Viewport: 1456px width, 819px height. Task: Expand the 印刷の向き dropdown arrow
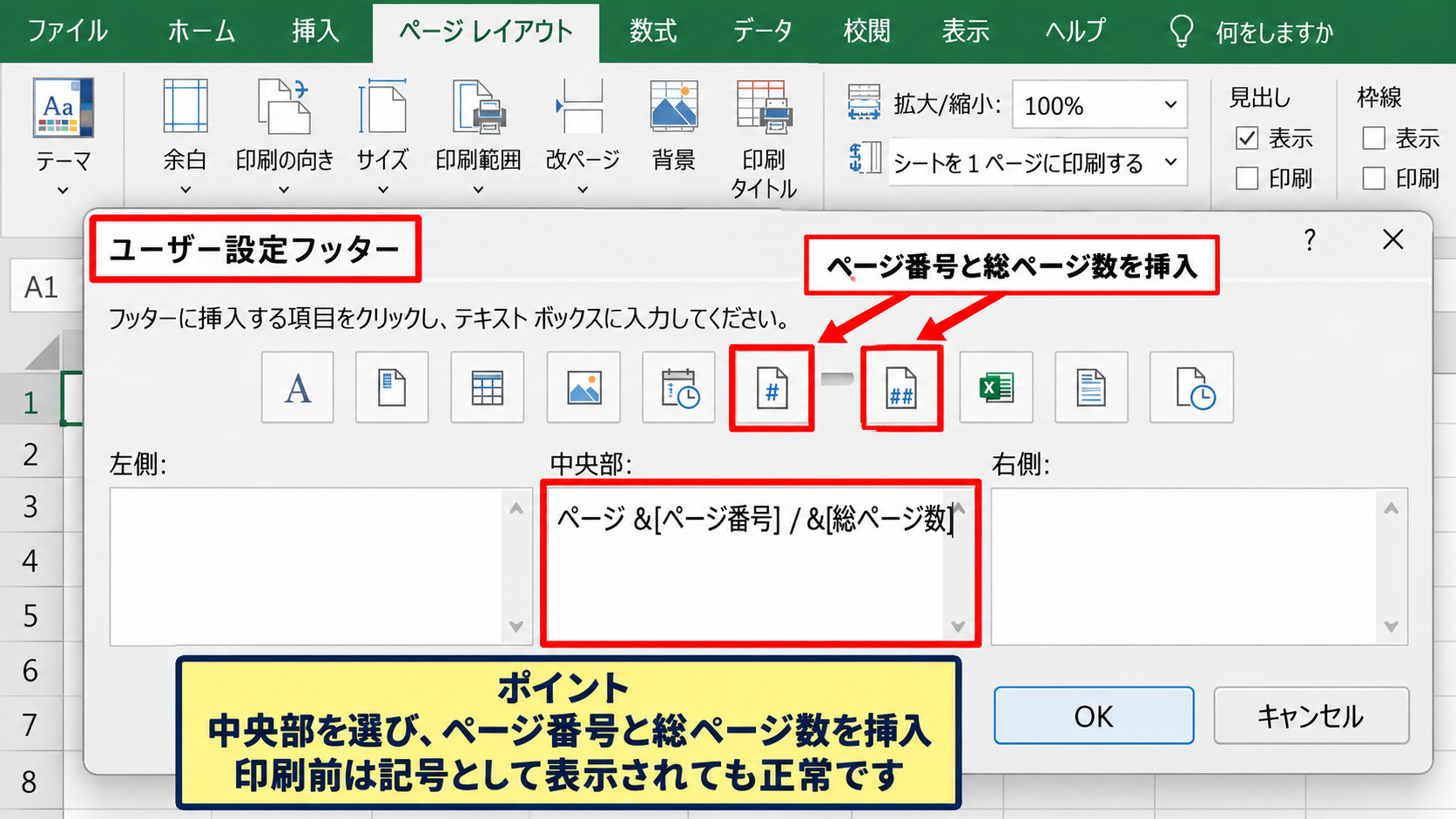pos(284,190)
